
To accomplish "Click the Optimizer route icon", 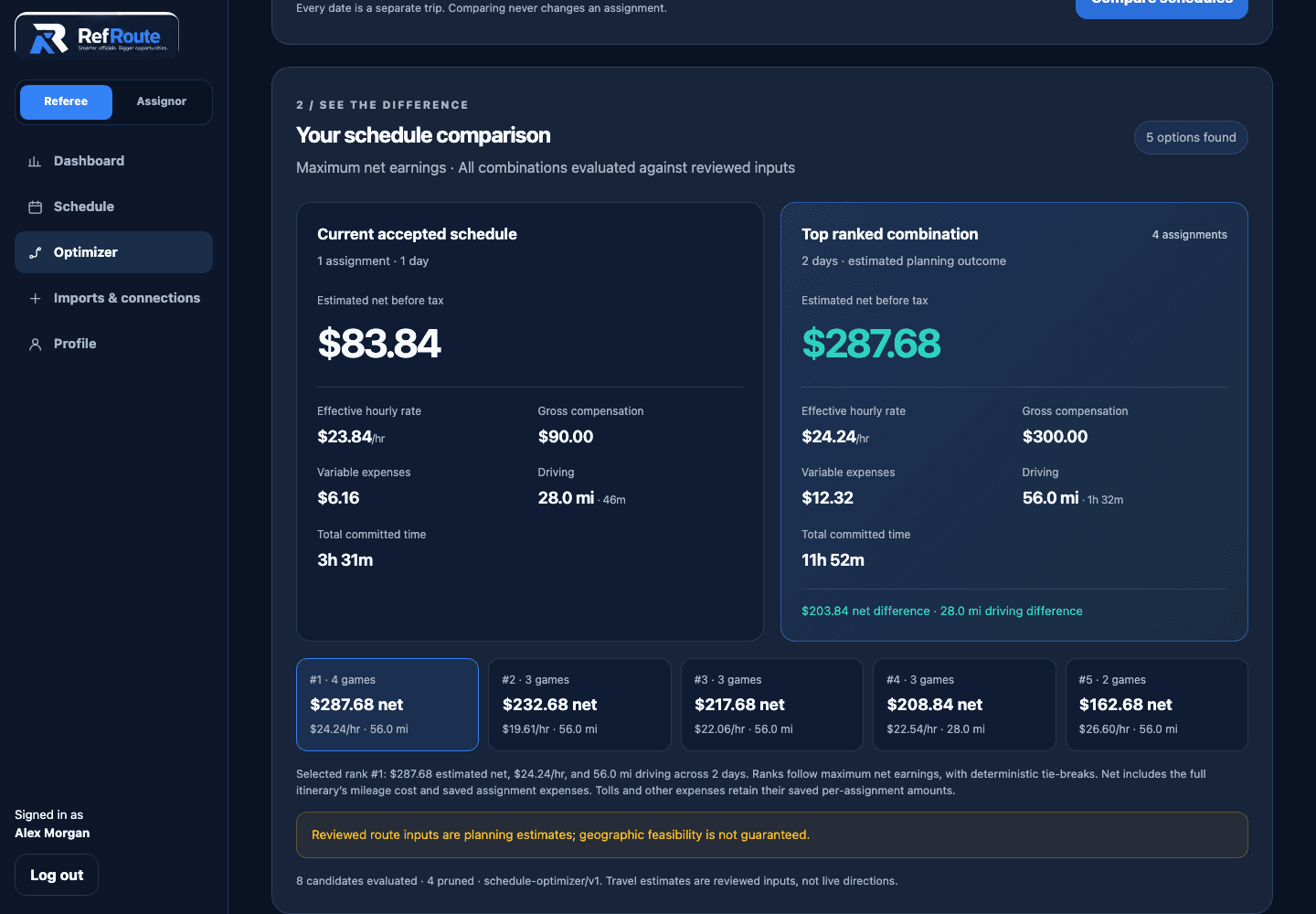I will 35,253.
